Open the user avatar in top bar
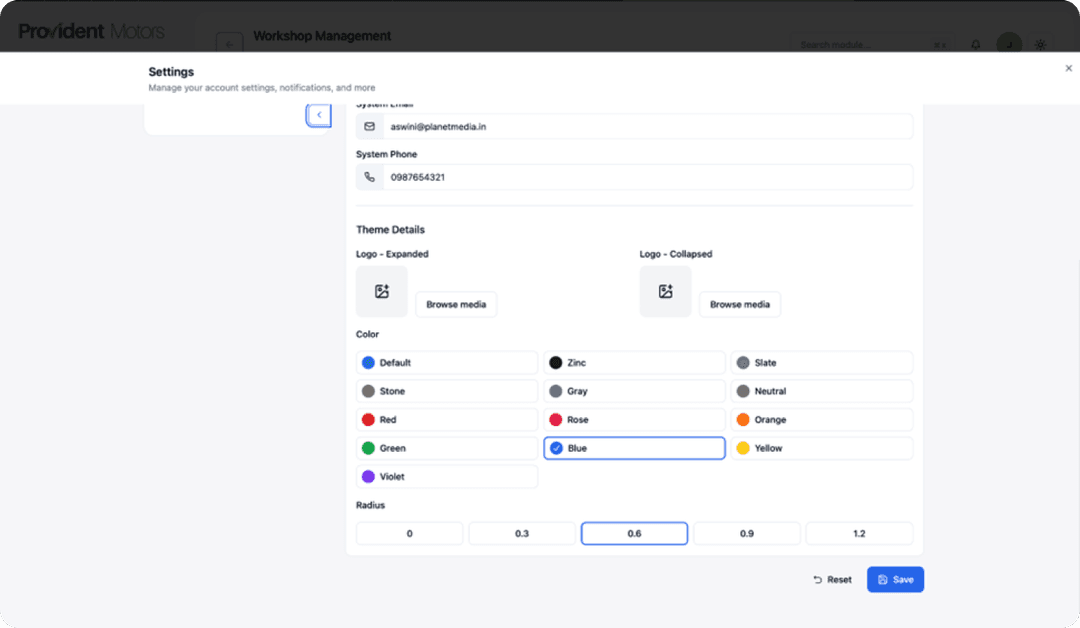Screen dimensions: 1080x628 [x=1009, y=45]
